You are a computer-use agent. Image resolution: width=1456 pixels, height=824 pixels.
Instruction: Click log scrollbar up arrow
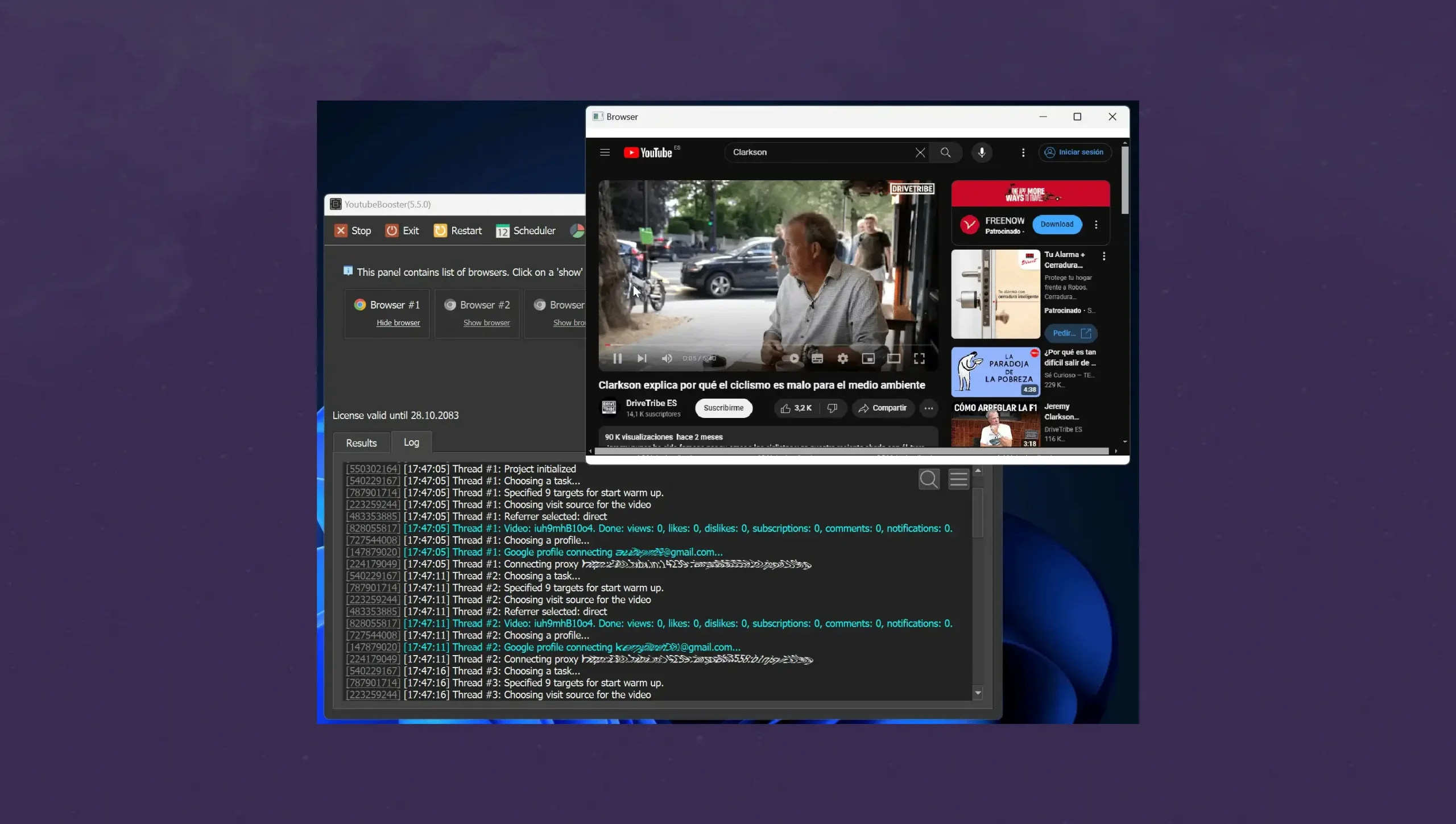978,471
